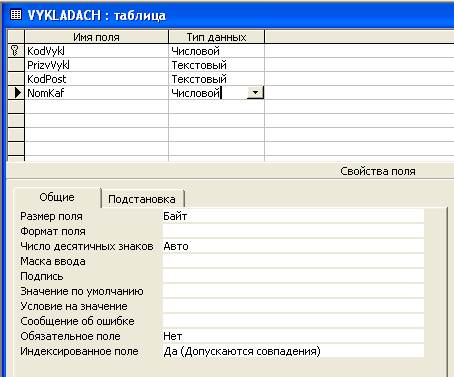Click the Условие на значение input field

pyautogui.click(x=293, y=306)
